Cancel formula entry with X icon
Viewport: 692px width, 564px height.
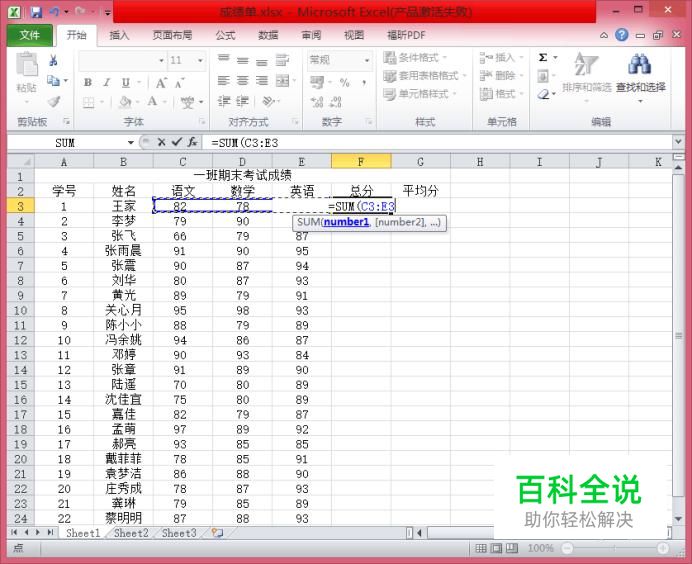162,143
